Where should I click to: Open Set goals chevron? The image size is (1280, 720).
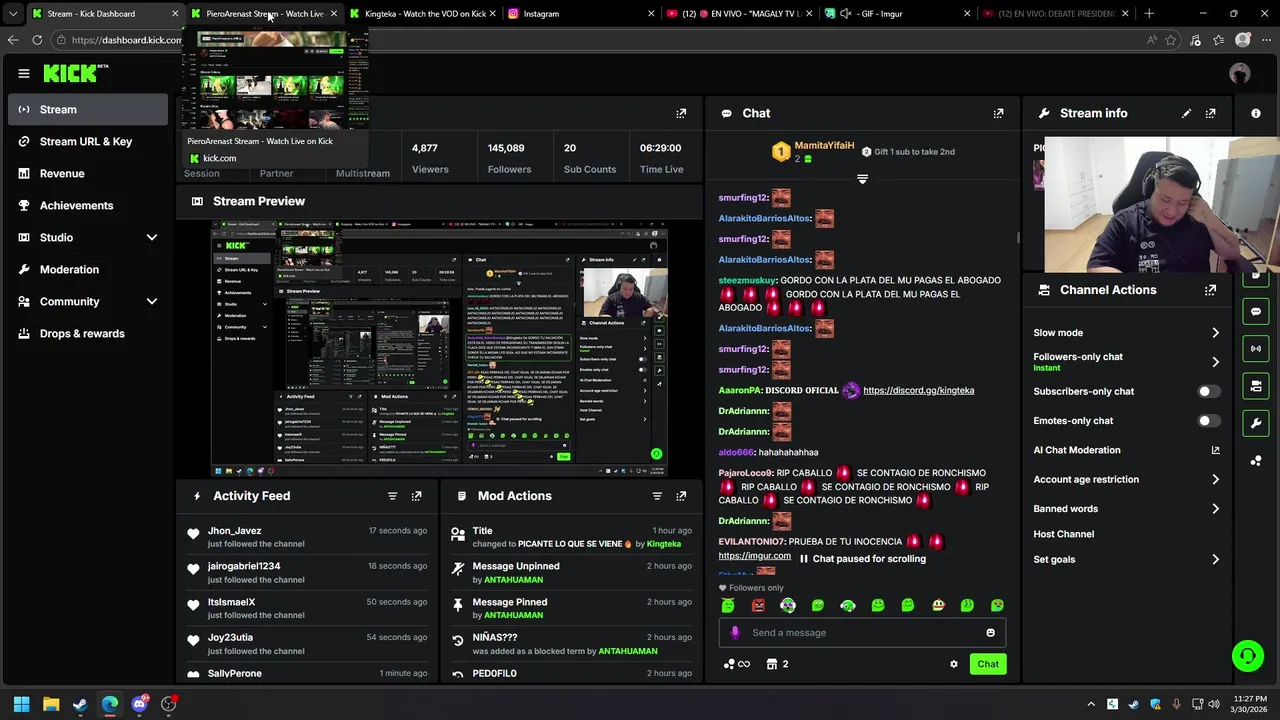[x=1215, y=560]
